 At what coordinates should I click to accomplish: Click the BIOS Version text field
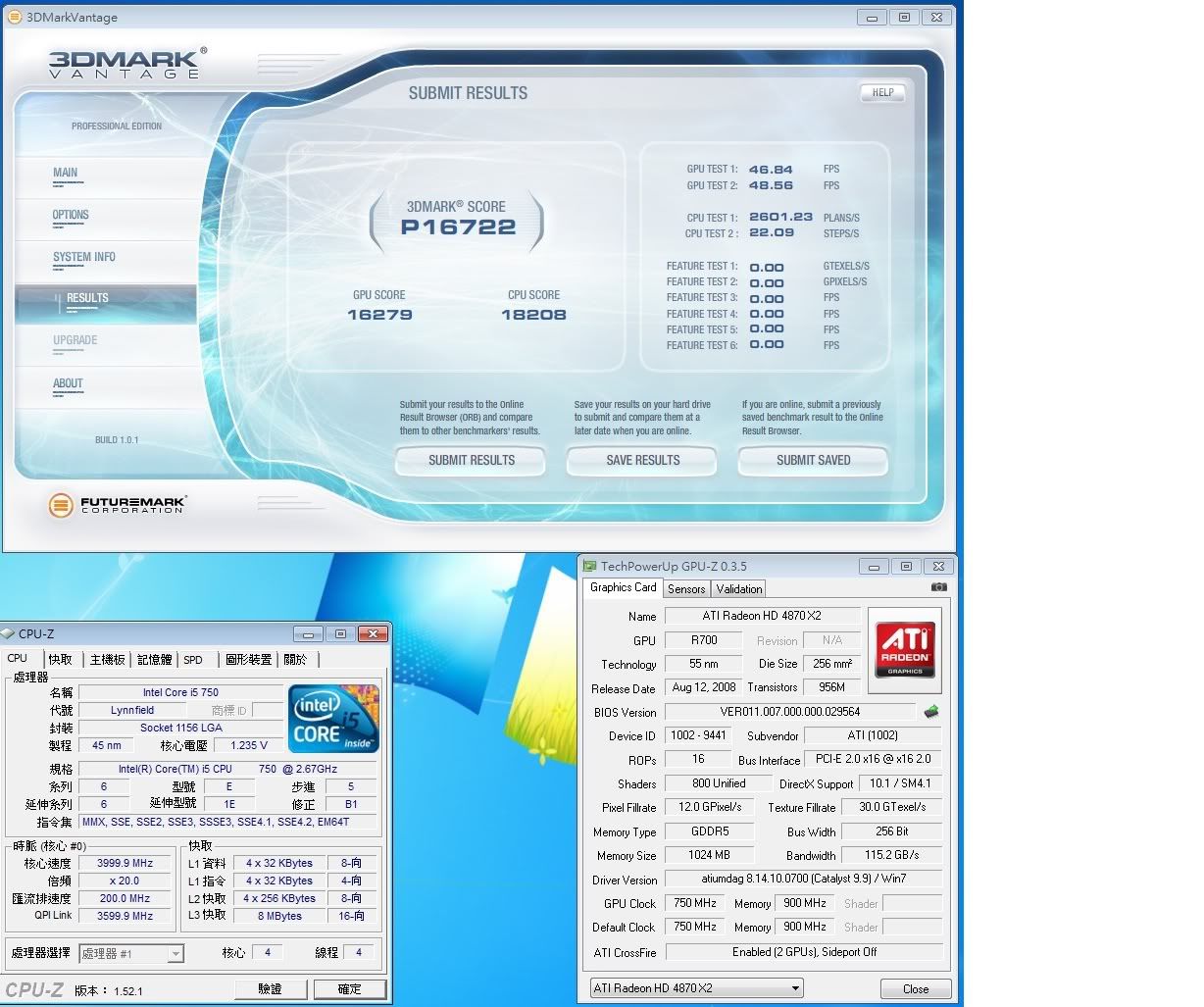789,712
